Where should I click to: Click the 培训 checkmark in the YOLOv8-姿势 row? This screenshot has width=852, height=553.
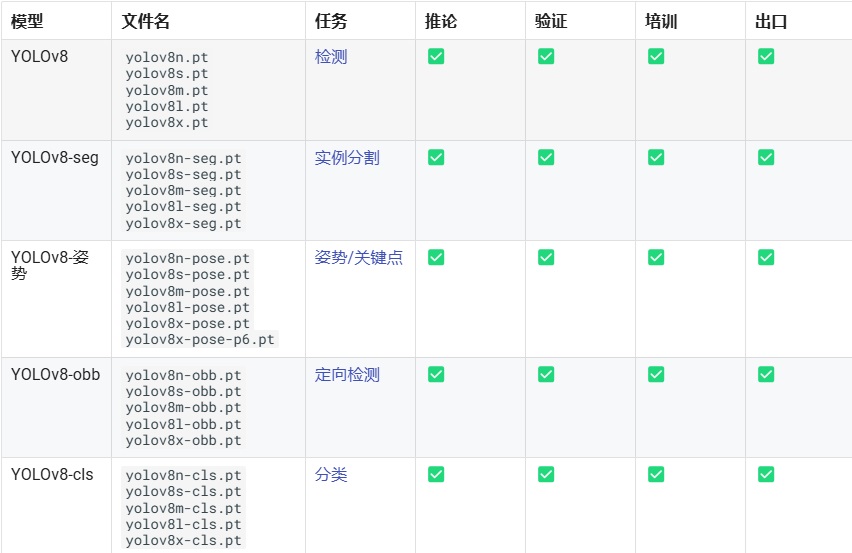pyautogui.click(x=656, y=257)
